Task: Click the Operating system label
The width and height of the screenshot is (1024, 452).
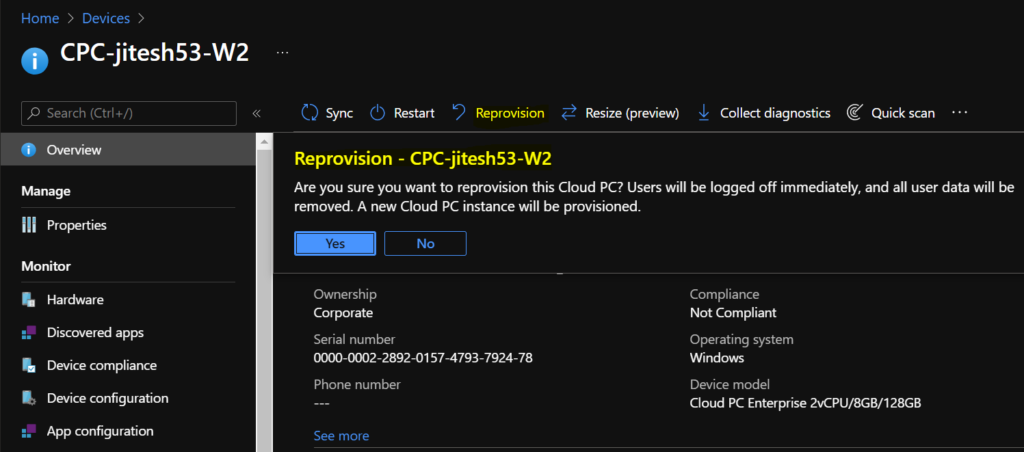Action: tap(741, 340)
